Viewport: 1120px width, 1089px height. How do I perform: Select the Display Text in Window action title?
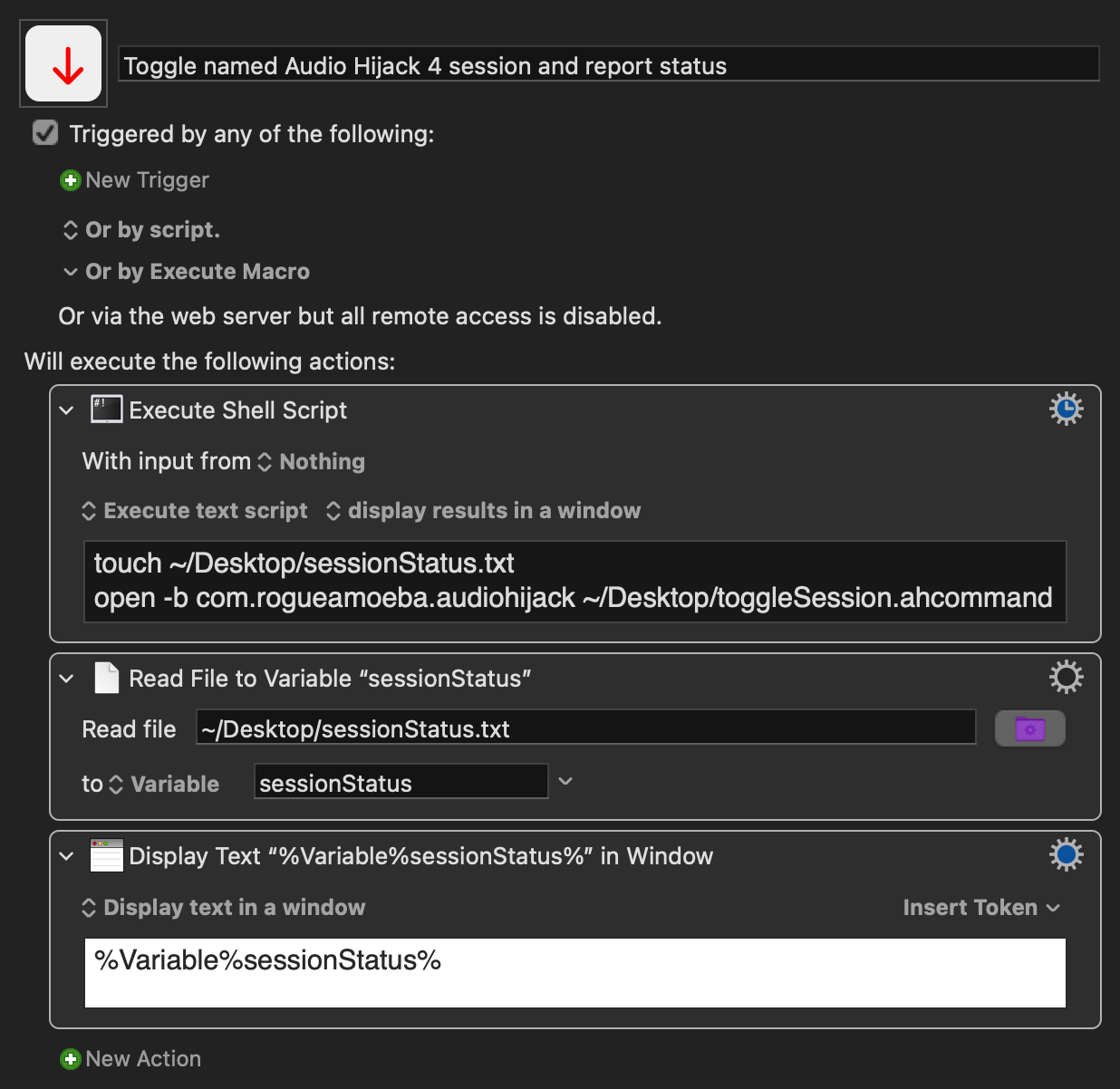click(421, 856)
